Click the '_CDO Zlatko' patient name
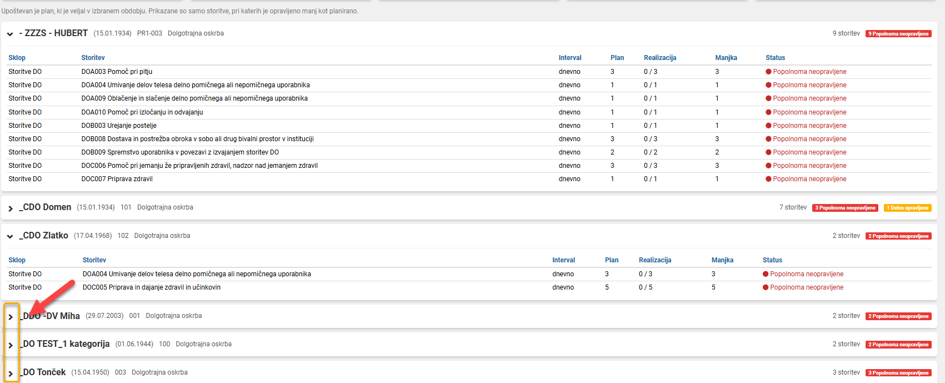Image resolution: width=945 pixels, height=383 pixels. tap(44, 236)
